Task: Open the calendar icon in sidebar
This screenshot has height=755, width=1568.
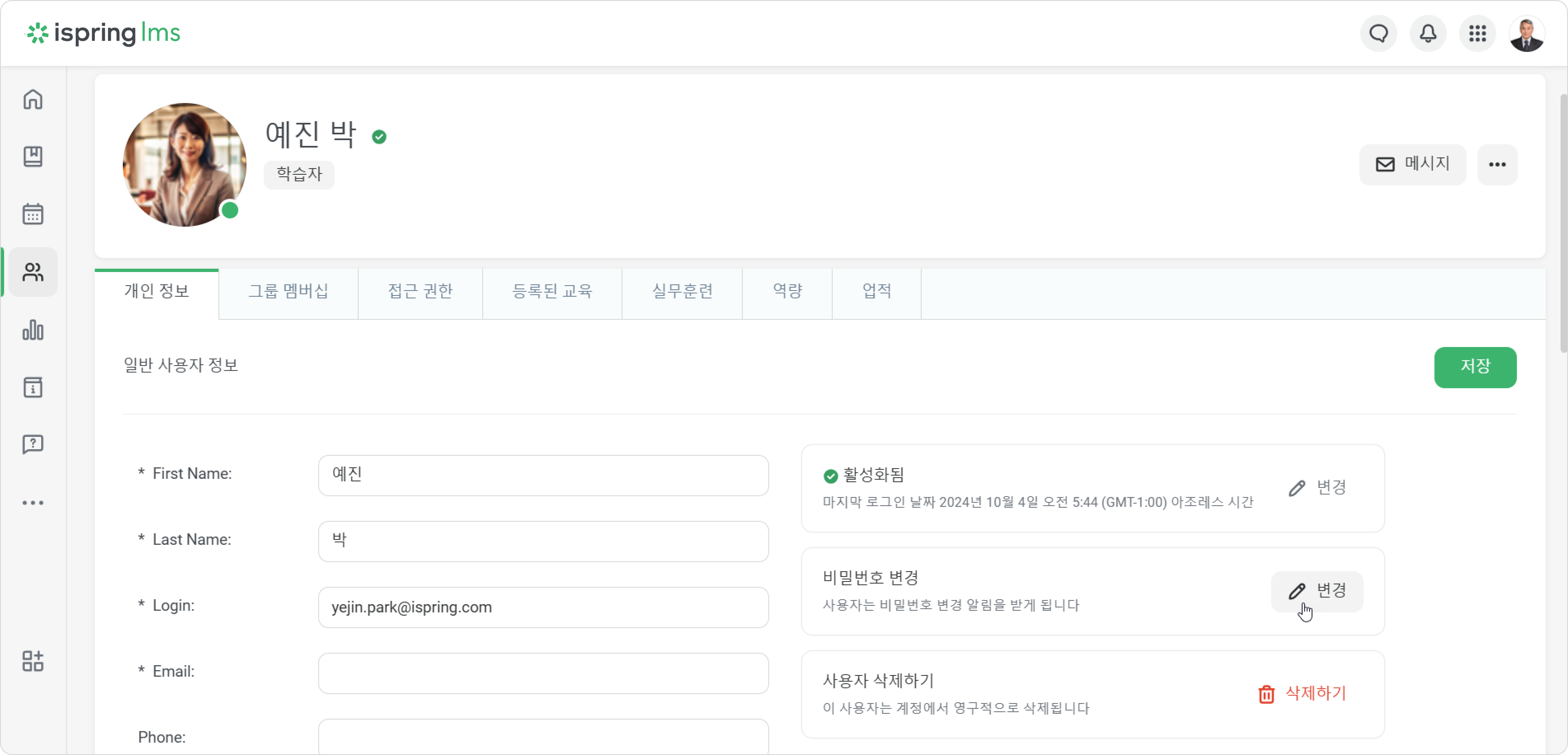Action: pos(33,214)
